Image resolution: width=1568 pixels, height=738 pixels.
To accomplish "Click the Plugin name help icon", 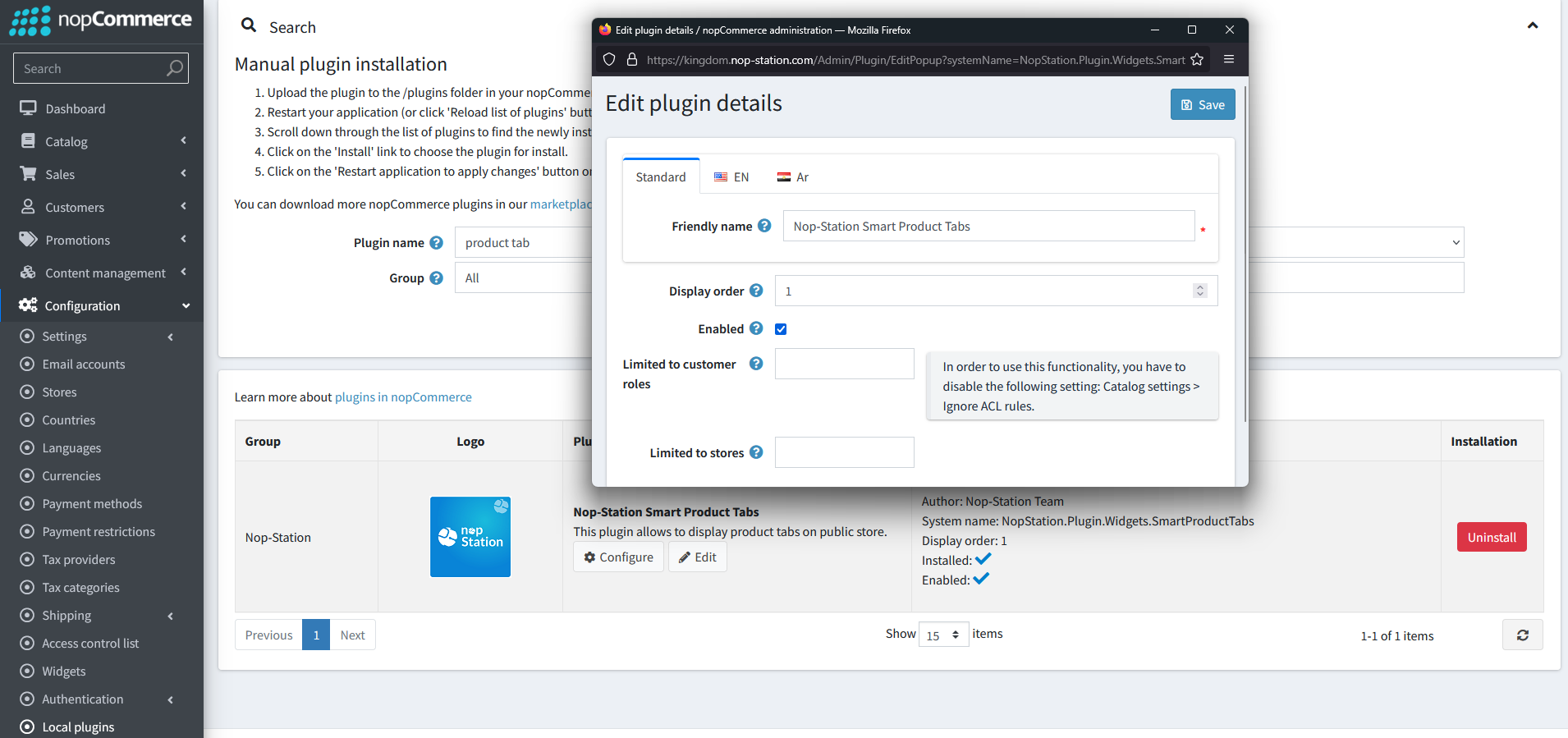I will [436, 243].
